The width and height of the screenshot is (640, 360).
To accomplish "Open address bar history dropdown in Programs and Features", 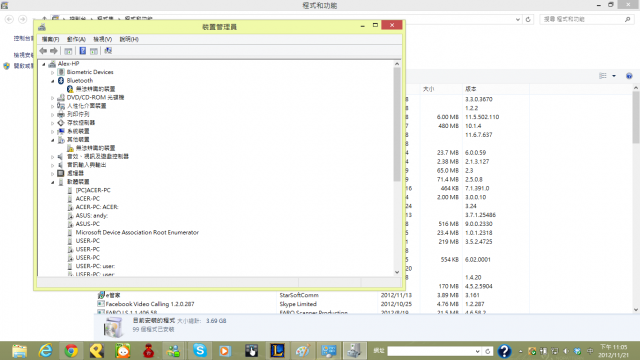I will (x=518, y=19).
